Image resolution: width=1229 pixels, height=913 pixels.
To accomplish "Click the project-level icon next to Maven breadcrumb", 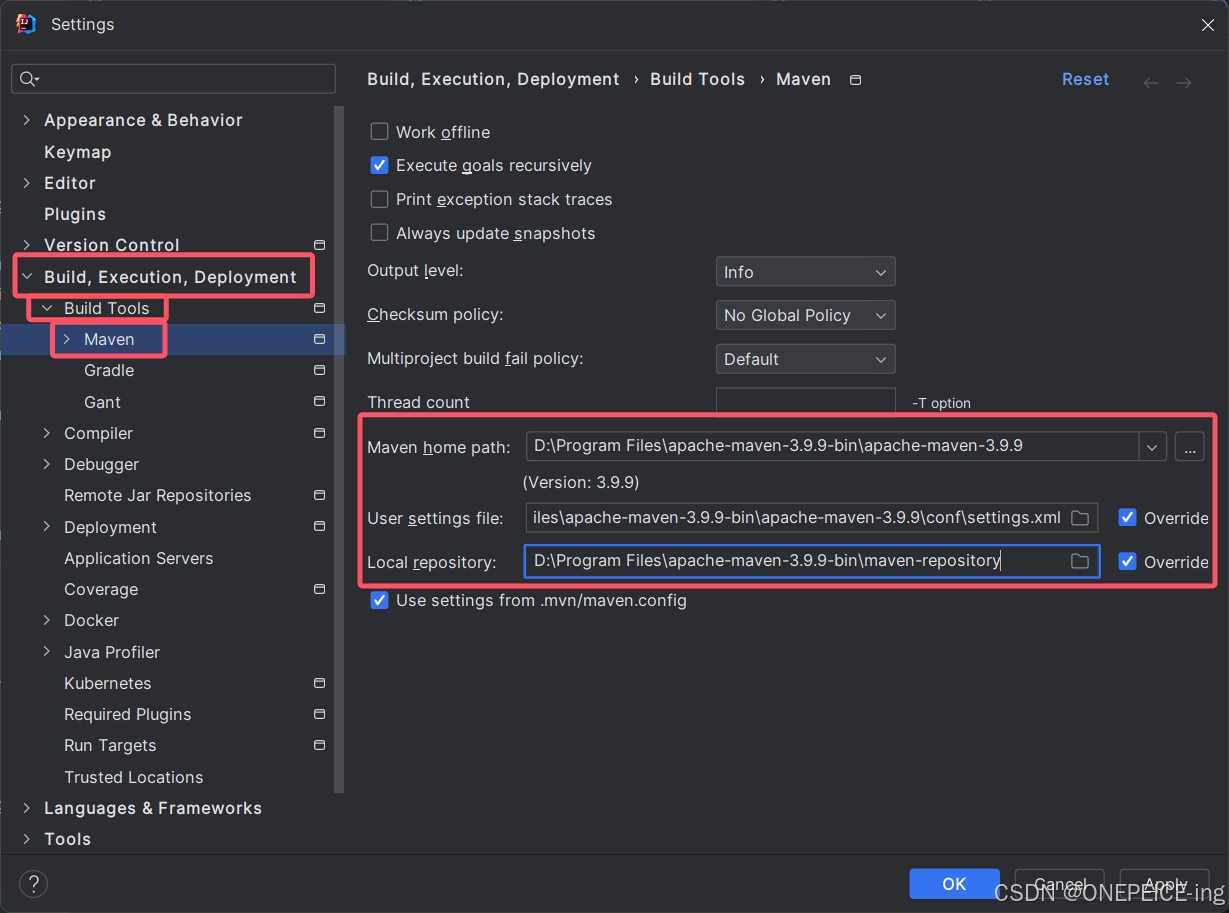I will point(855,80).
